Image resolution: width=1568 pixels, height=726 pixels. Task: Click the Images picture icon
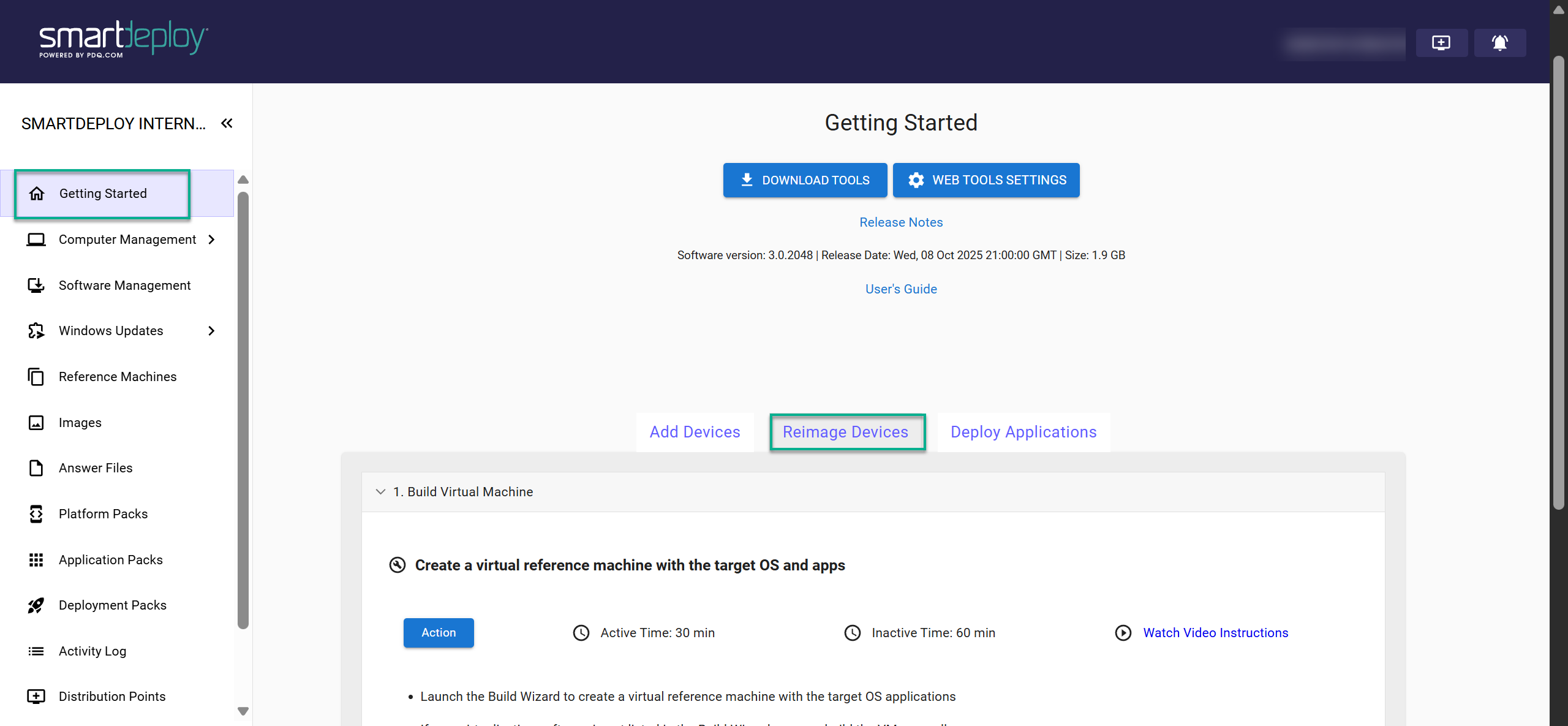click(x=36, y=423)
